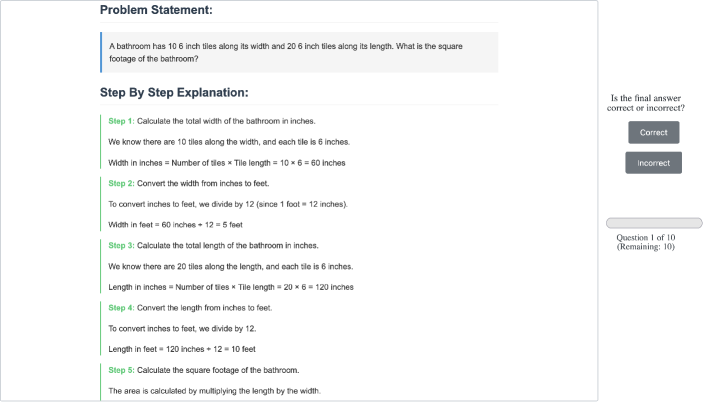This screenshot has height=402, width=714.
Task: Click the Step 3 label
Action: [x=121, y=245]
